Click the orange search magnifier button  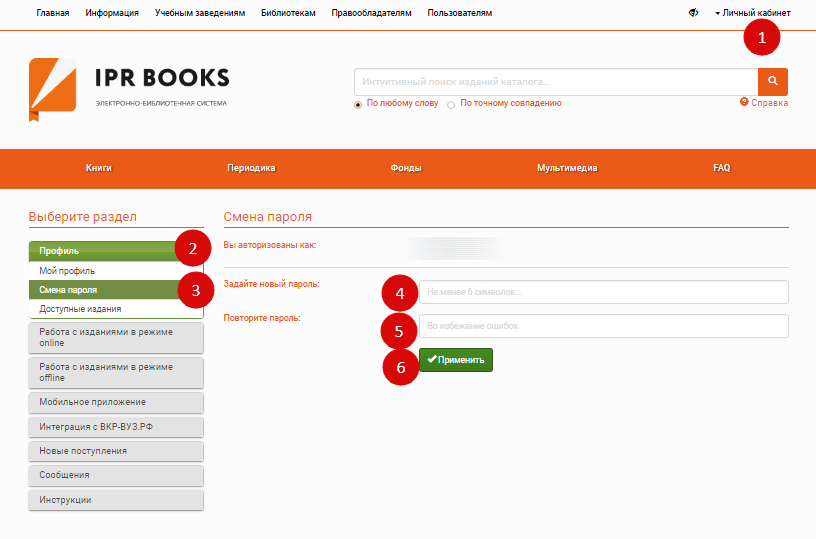point(772,81)
